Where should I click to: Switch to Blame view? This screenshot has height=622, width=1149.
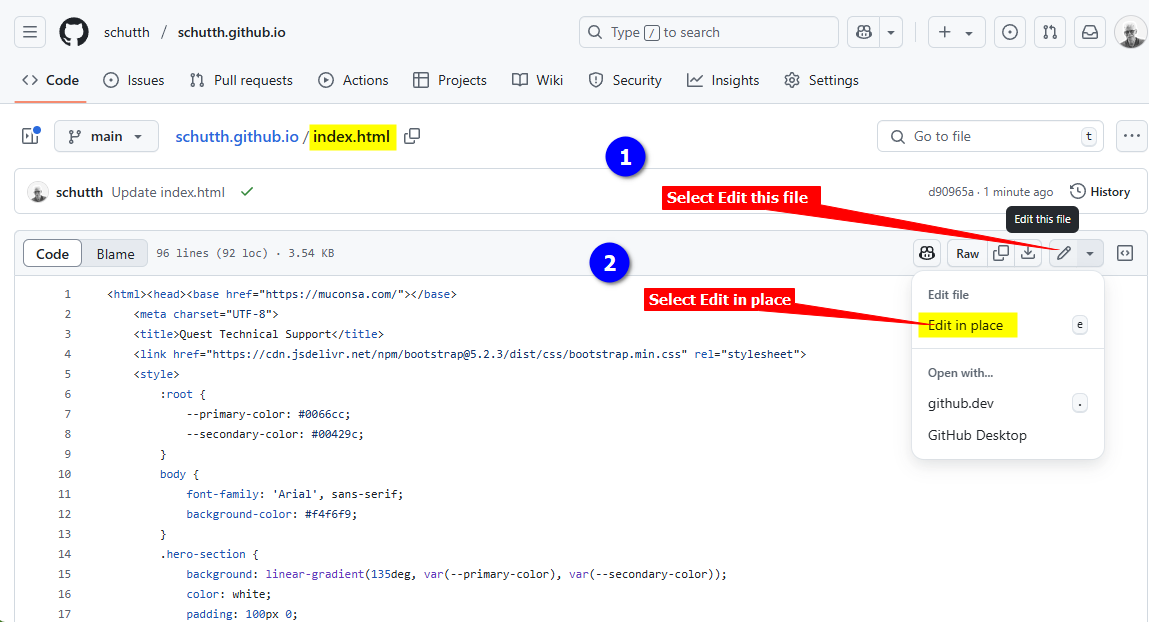(x=116, y=253)
